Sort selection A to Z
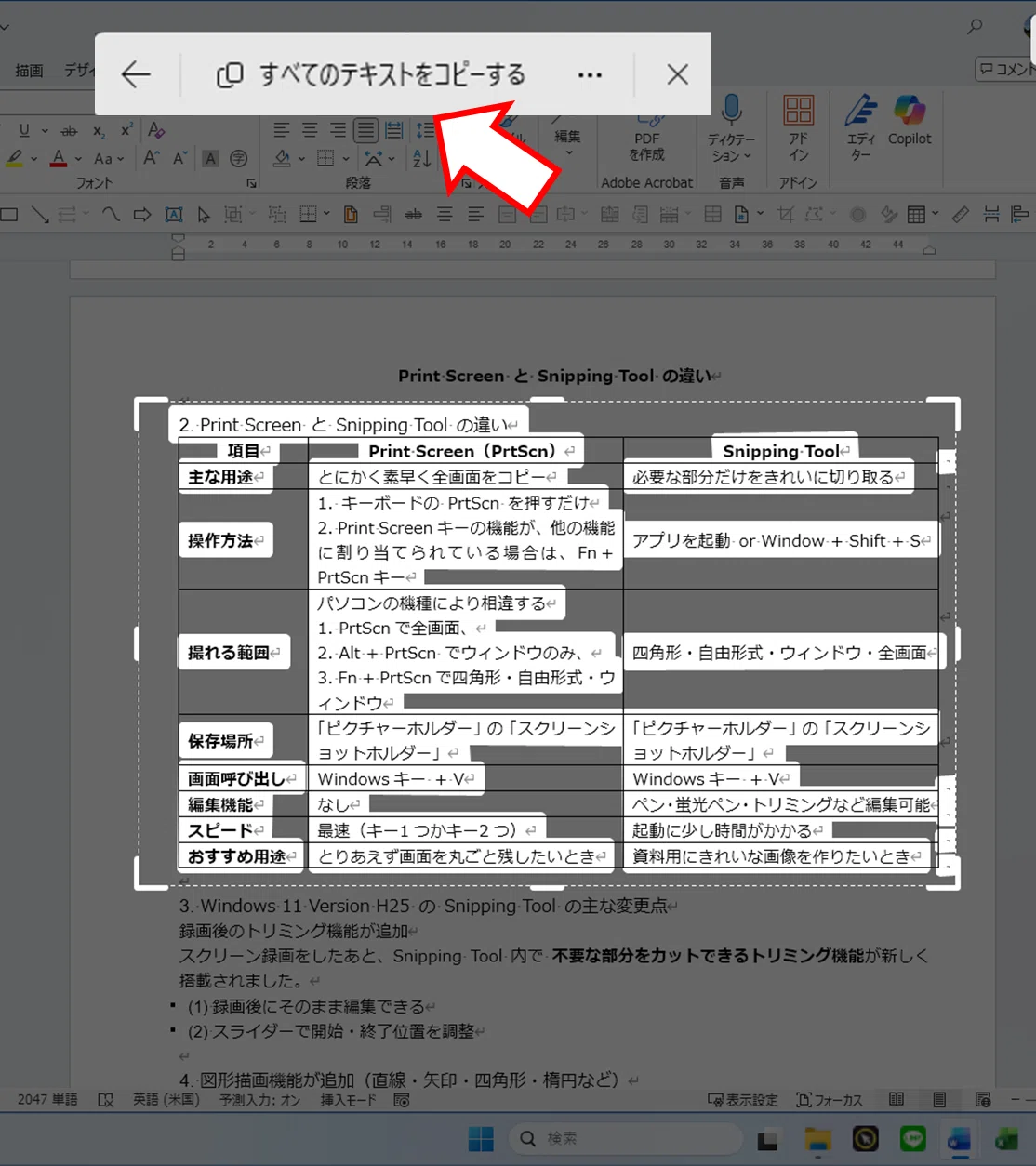This screenshot has height=1166, width=1036. point(421,159)
